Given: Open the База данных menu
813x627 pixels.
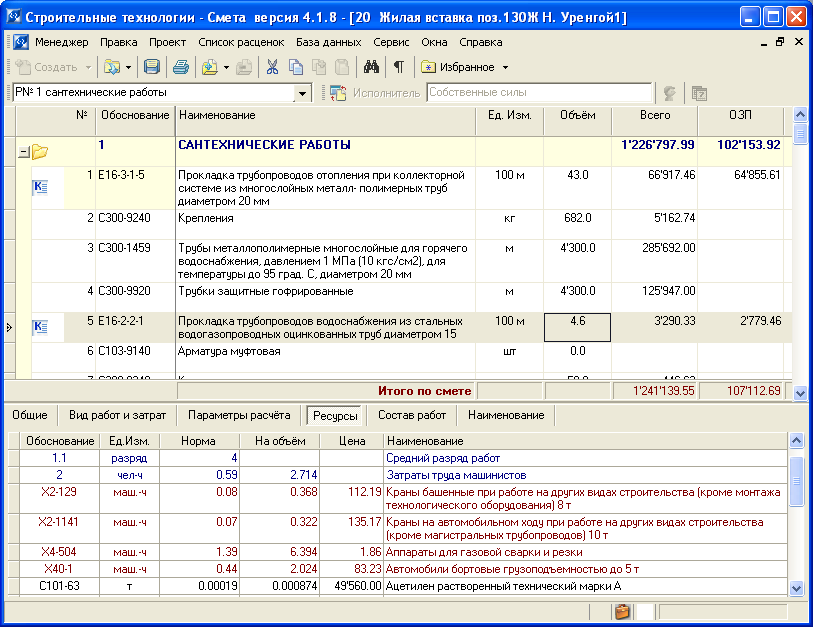Looking at the screenshot, I should pos(329,42).
